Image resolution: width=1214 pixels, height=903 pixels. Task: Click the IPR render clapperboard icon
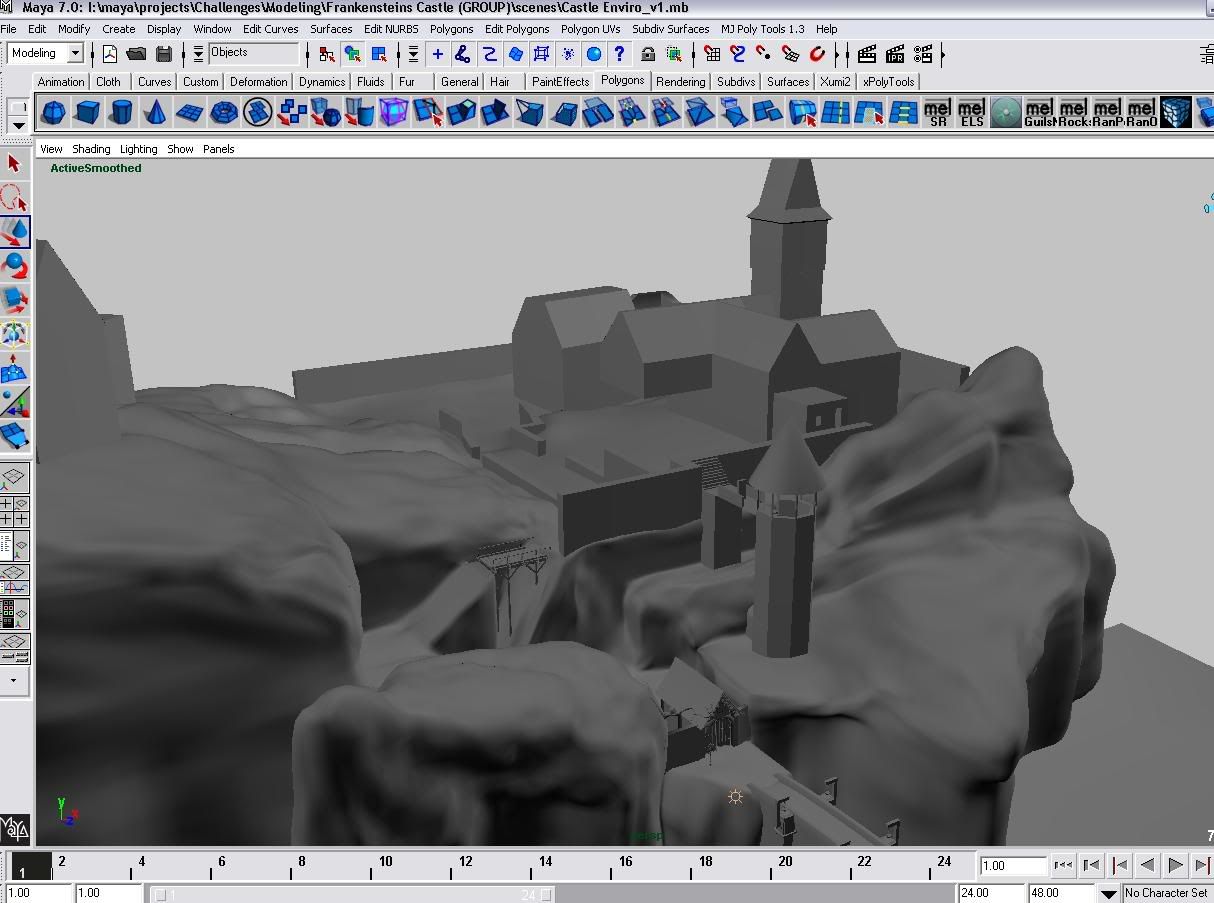(895, 54)
